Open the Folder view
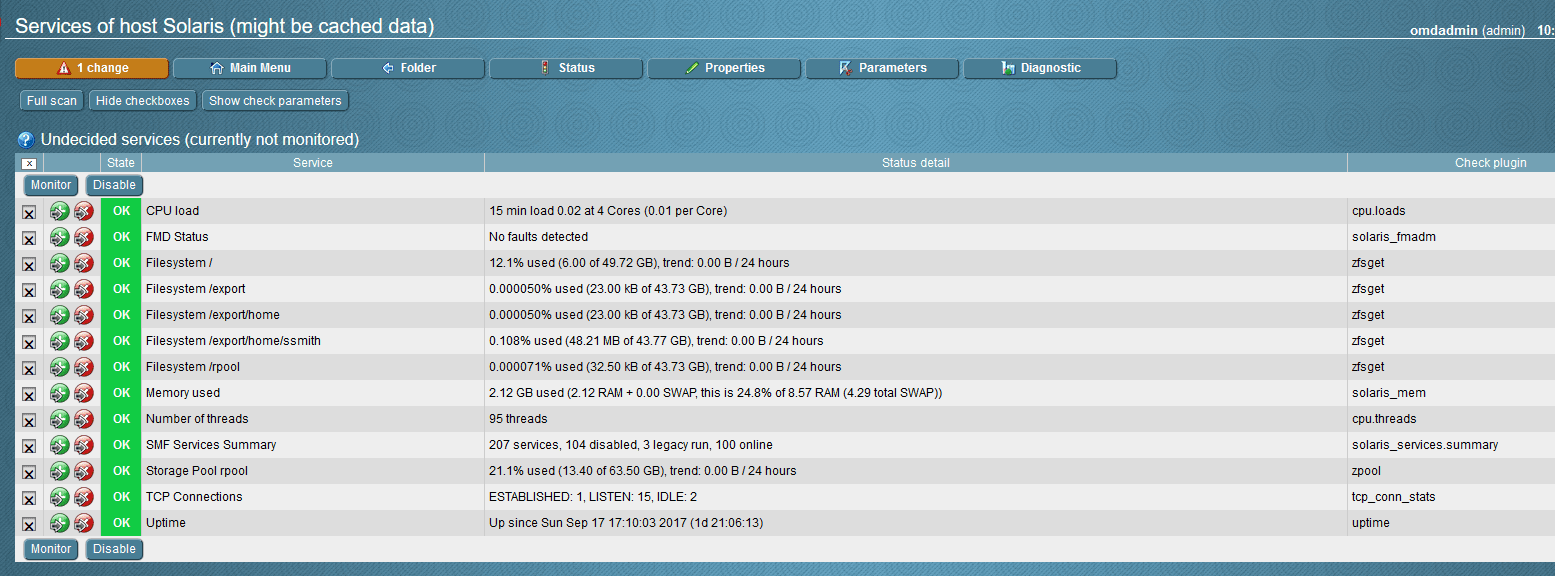1555x576 pixels. [408, 68]
